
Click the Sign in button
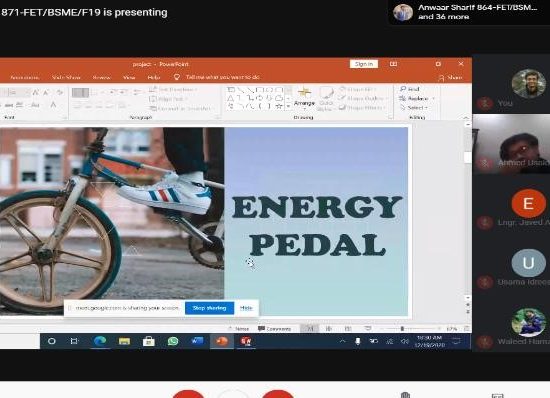(364, 64)
